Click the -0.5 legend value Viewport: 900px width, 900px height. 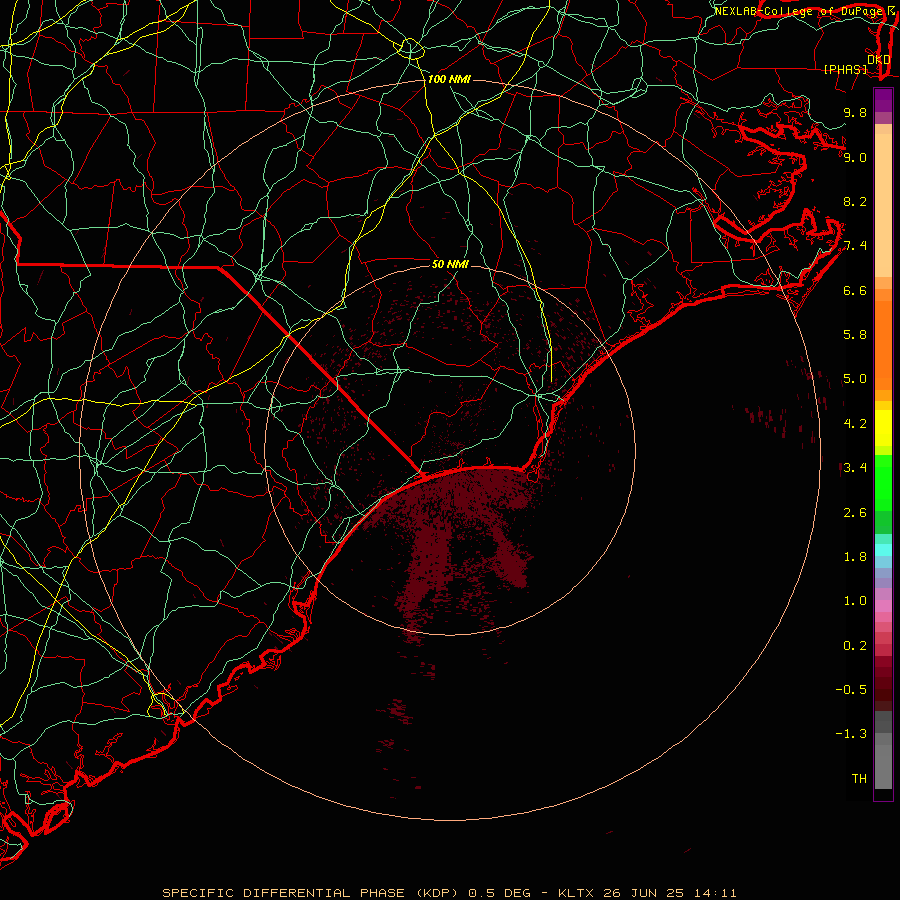(851, 690)
